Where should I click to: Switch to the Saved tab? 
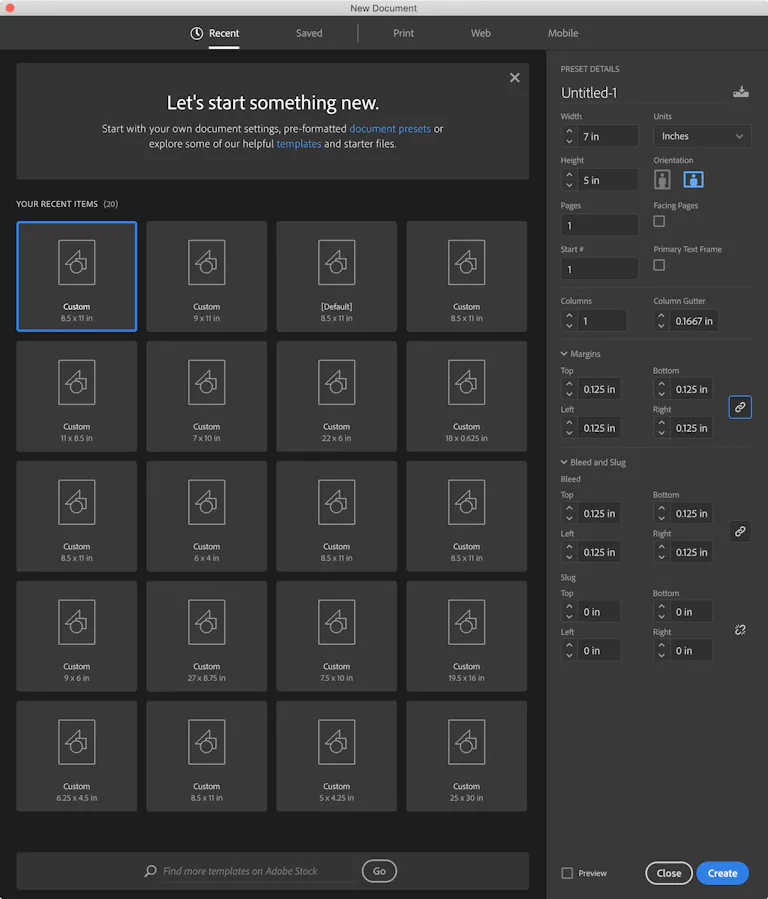[309, 33]
